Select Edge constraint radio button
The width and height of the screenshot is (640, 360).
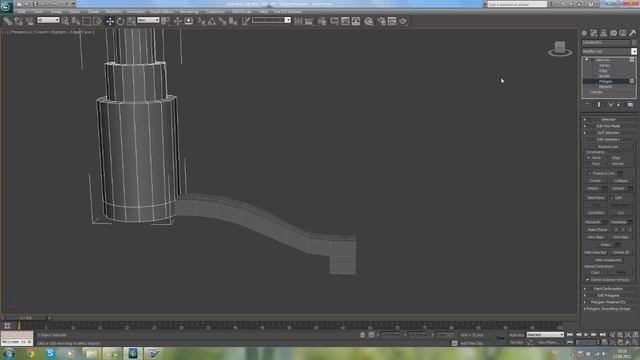(x=609, y=158)
